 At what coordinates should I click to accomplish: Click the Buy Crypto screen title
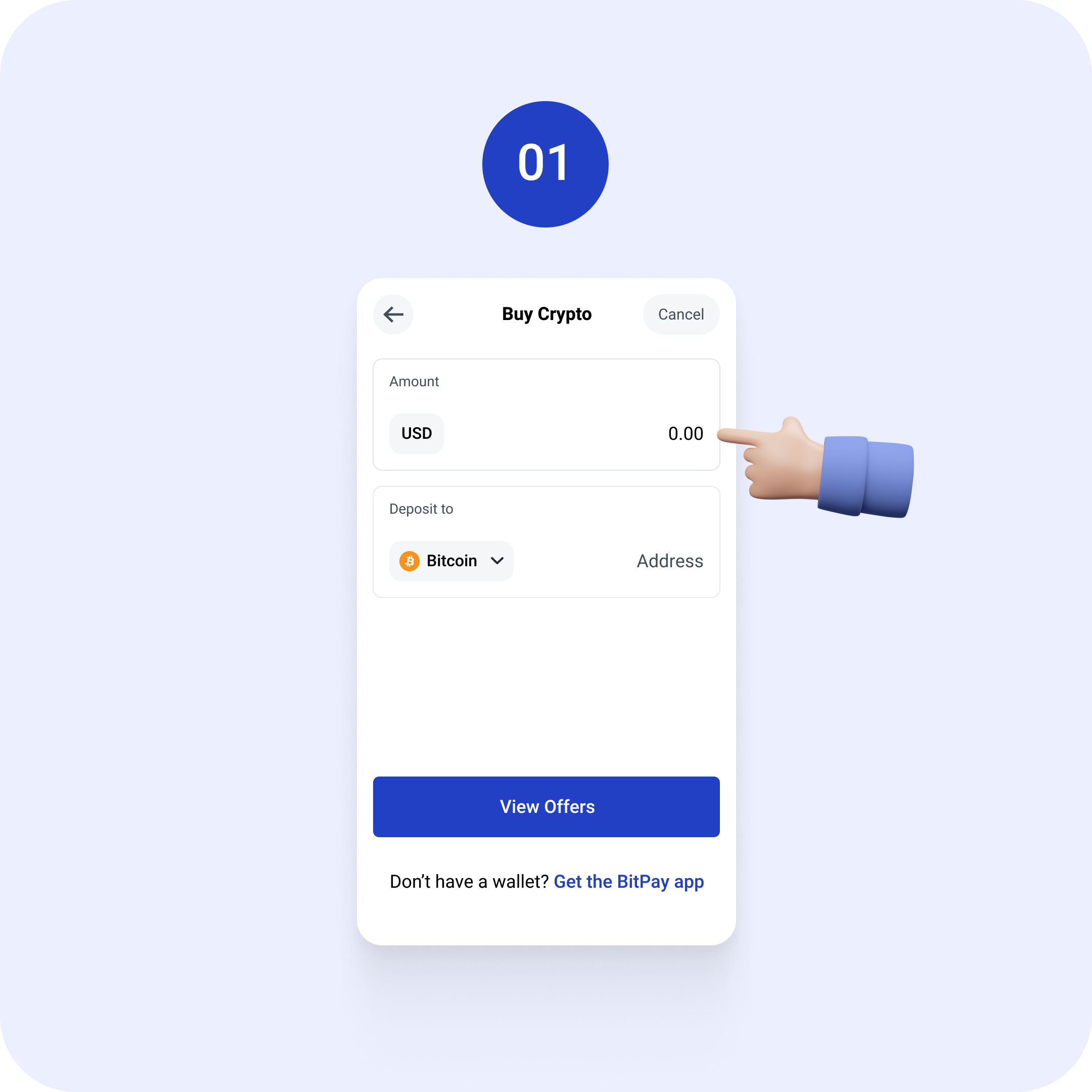pyautogui.click(x=547, y=314)
